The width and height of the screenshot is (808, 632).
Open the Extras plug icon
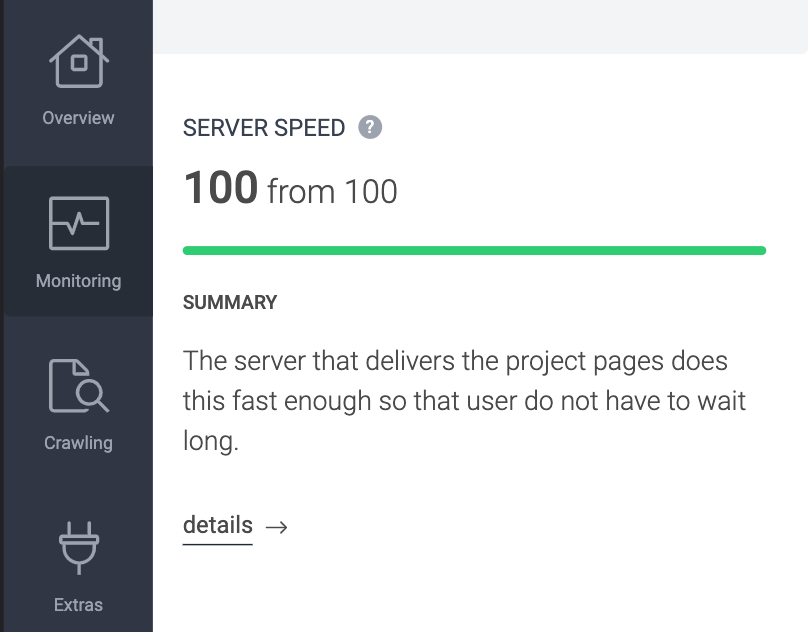[79, 548]
